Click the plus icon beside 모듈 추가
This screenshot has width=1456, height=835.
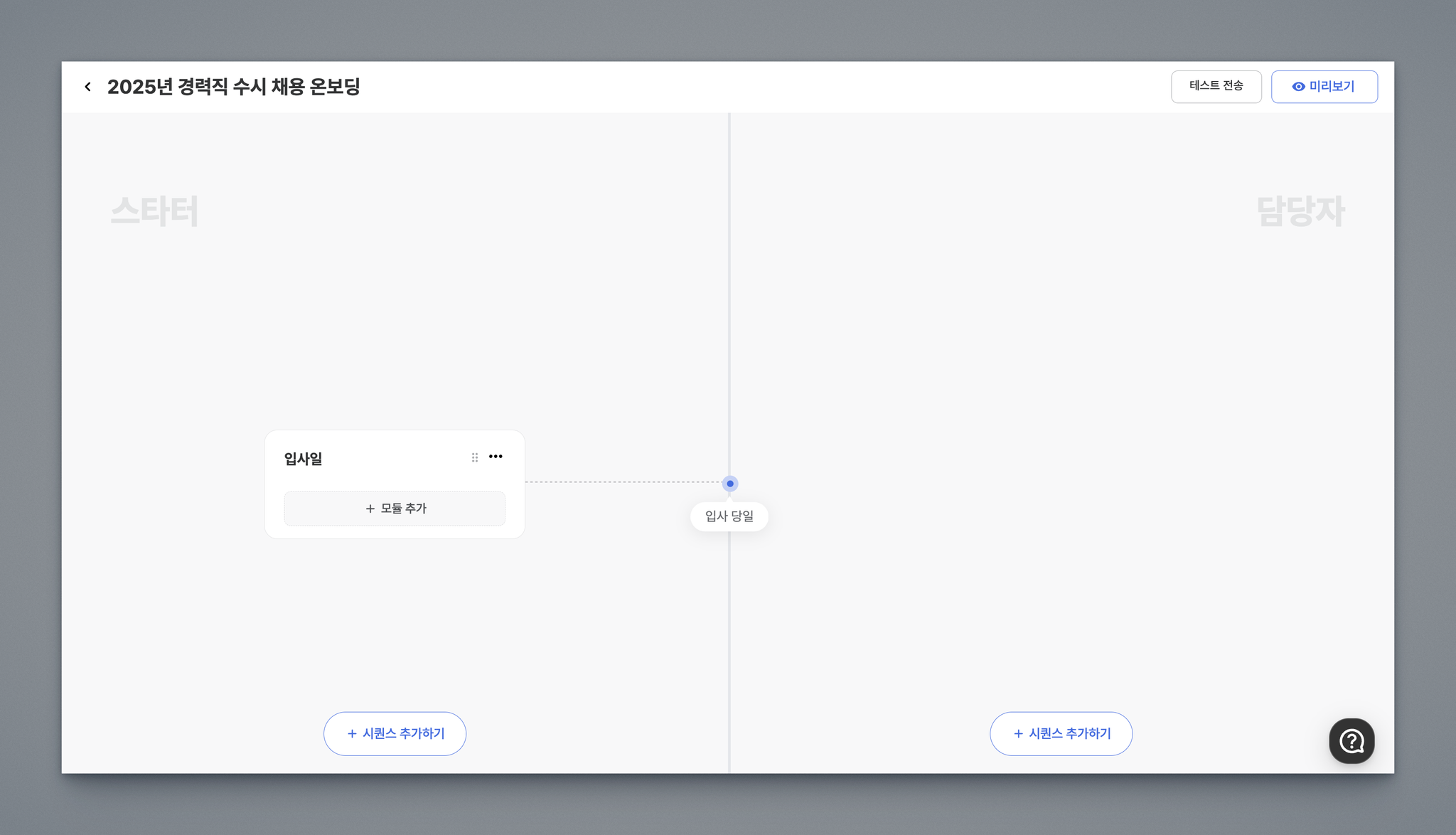click(370, 509)
